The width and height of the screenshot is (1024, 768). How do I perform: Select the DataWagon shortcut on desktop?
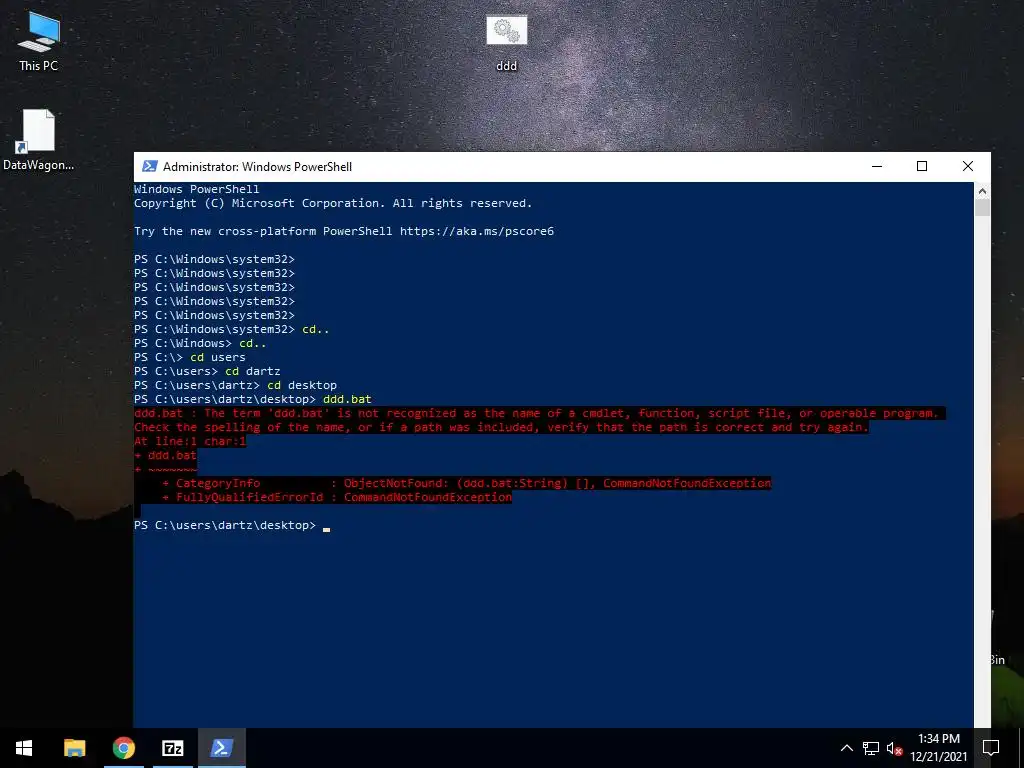point(38,140)
